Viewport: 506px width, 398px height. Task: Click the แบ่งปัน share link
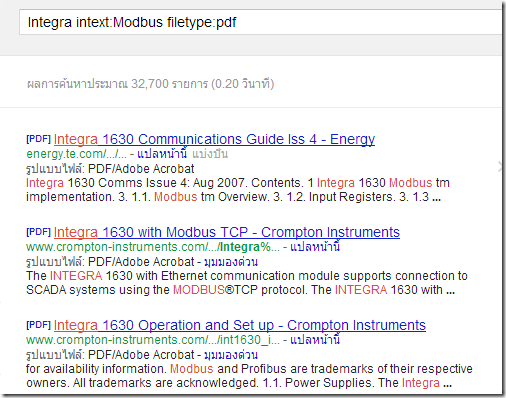click(210, 154)
